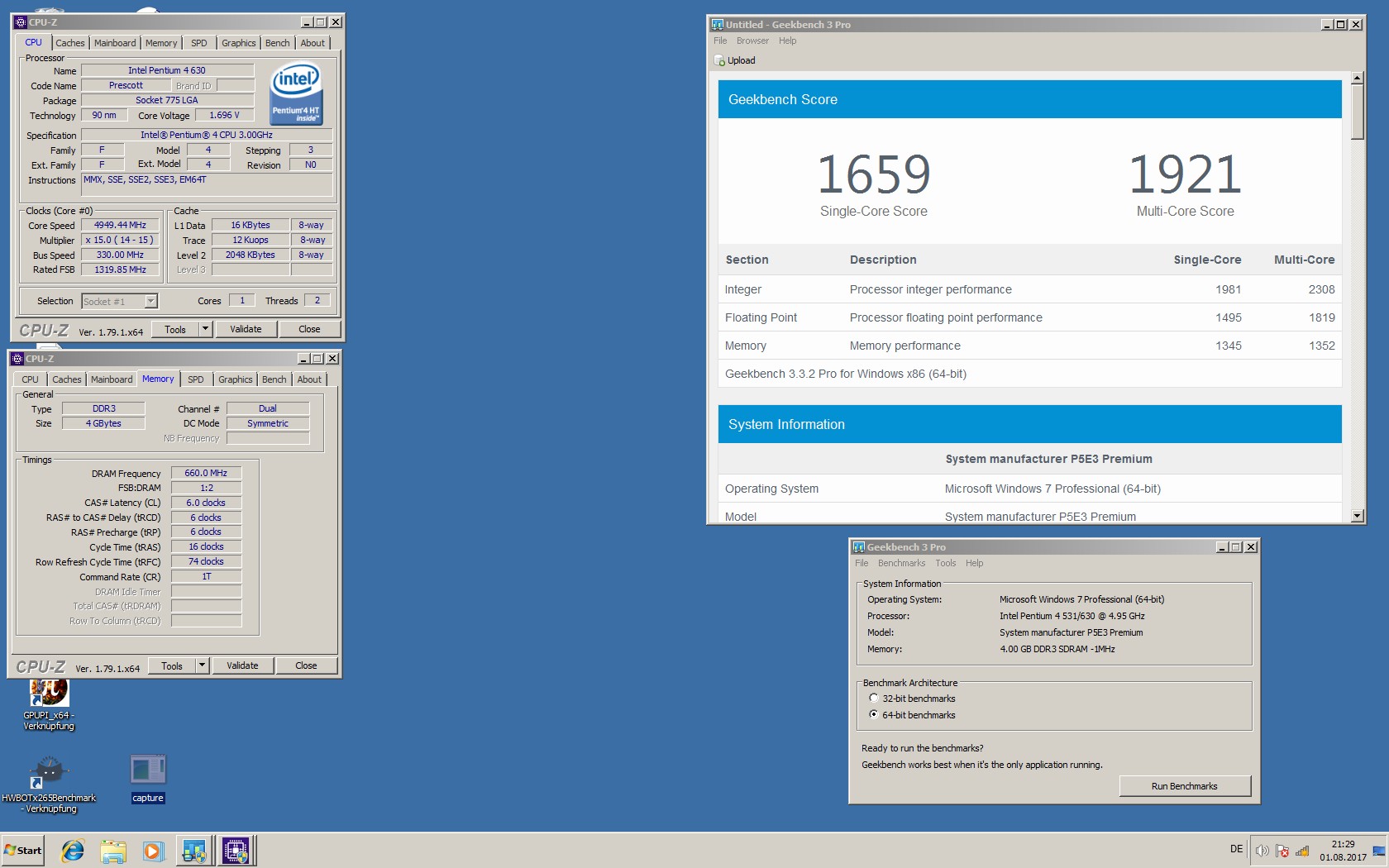Click Tools button in top CPU-Z window

175,329
